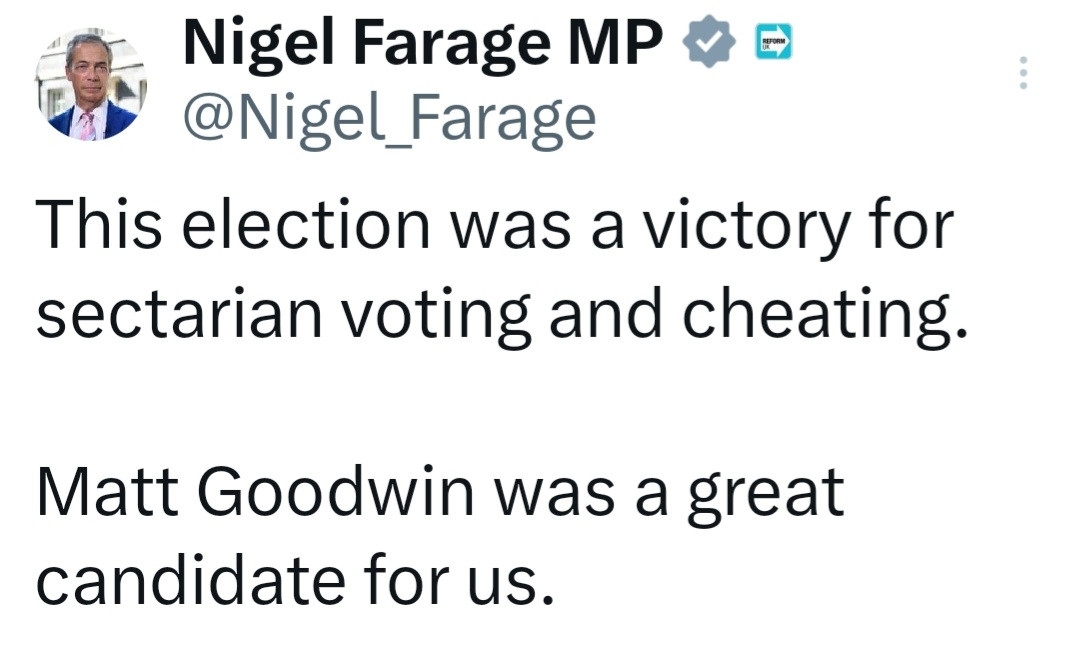
Task: Click the word "election" in the tweet
Action: point(304,225)
